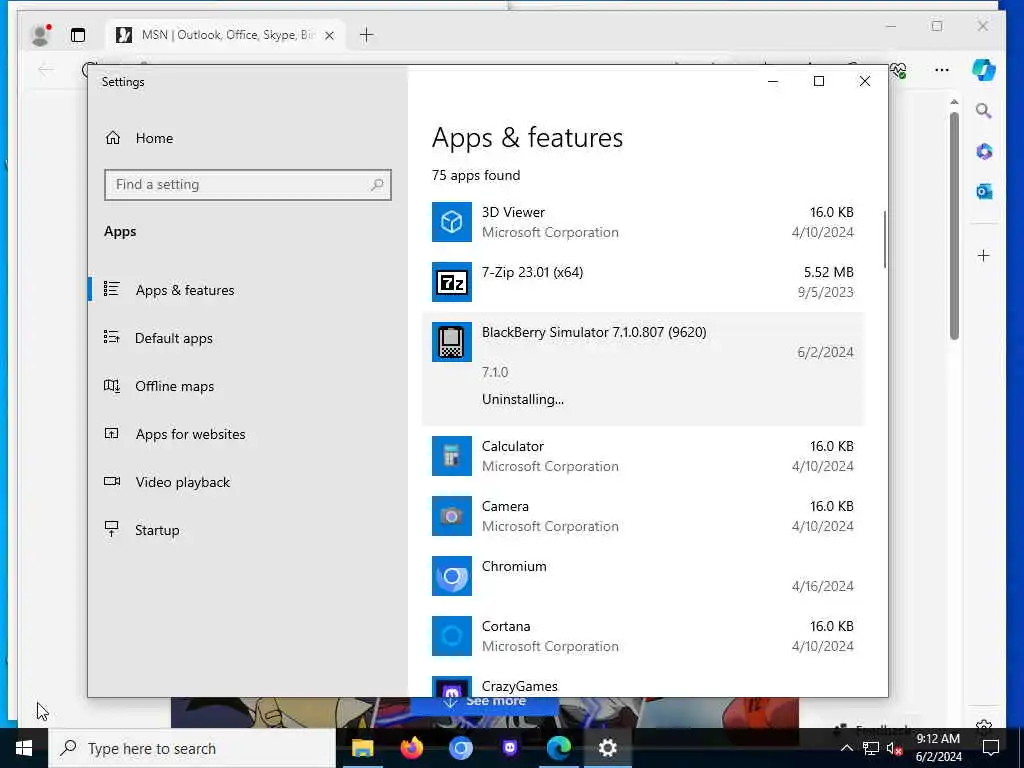Open Copilot in Edge sidebar
Image resolution: width=1024 pixels, height=768 pixels.
point(984,70)
